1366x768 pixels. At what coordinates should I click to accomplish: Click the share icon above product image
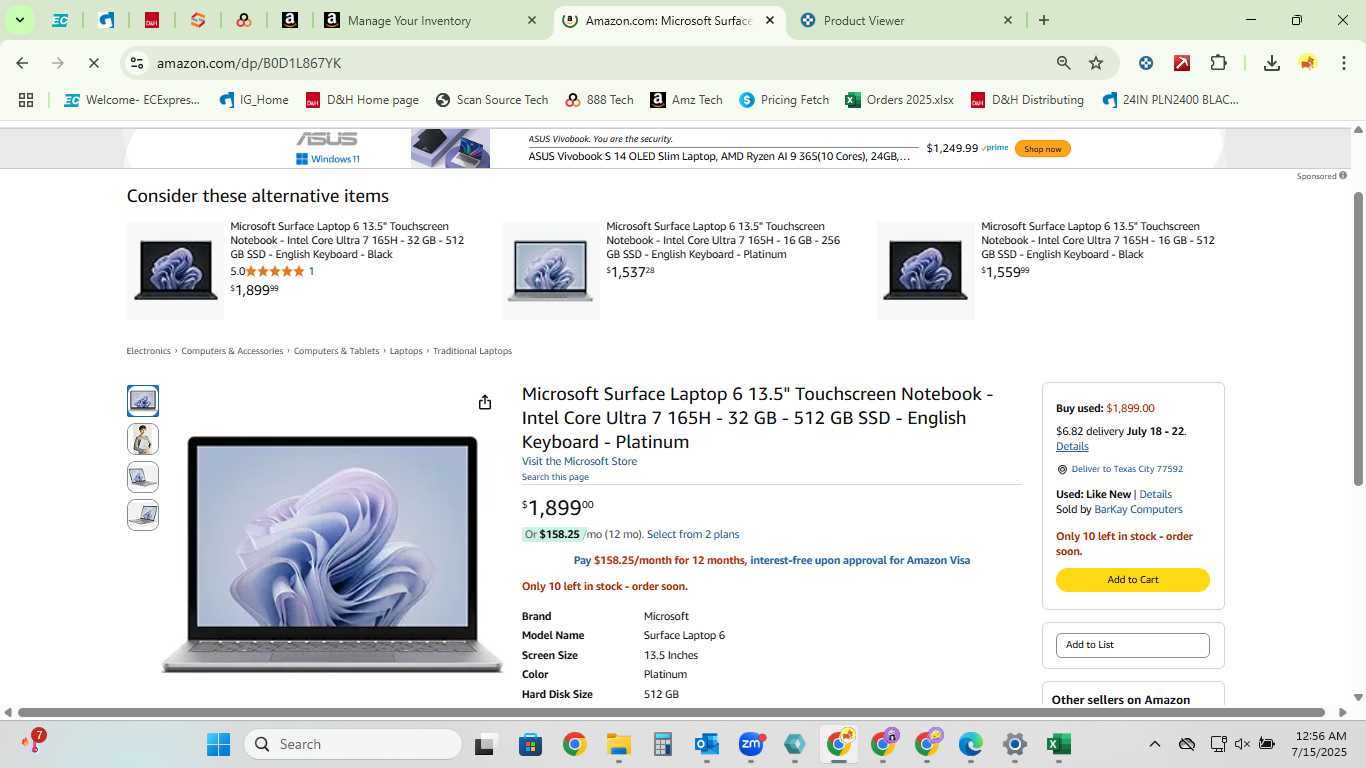485,402
